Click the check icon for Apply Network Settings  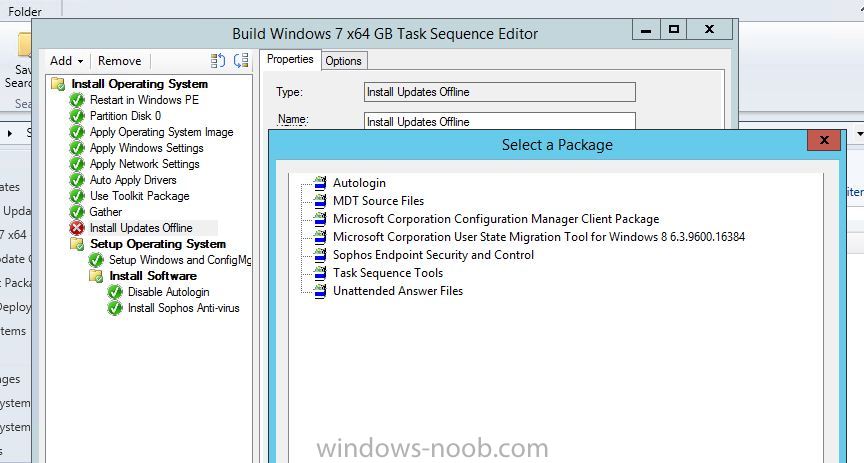77,164
